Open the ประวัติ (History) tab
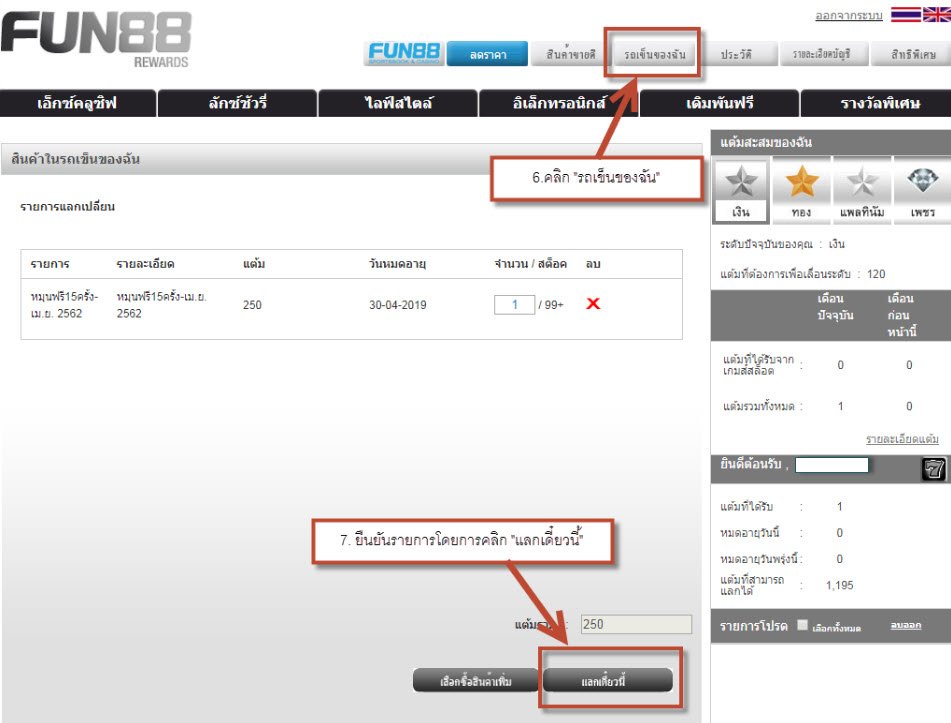951x723 pixels. pos(736,55)
